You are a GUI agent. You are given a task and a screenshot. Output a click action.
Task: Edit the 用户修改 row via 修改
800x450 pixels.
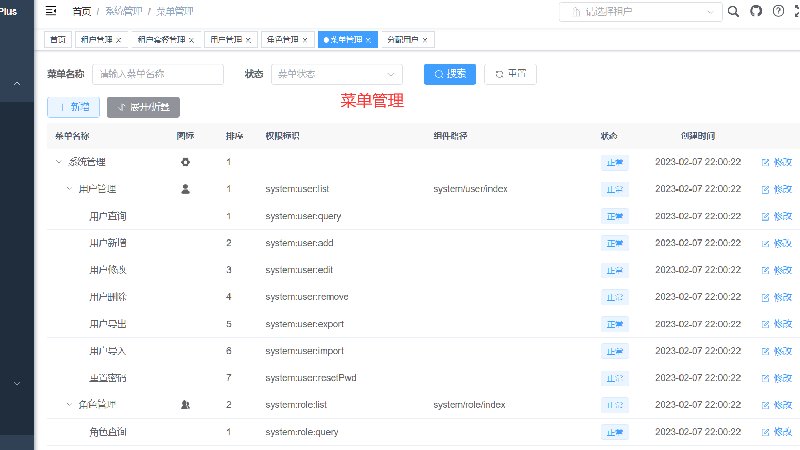point(777,270)
